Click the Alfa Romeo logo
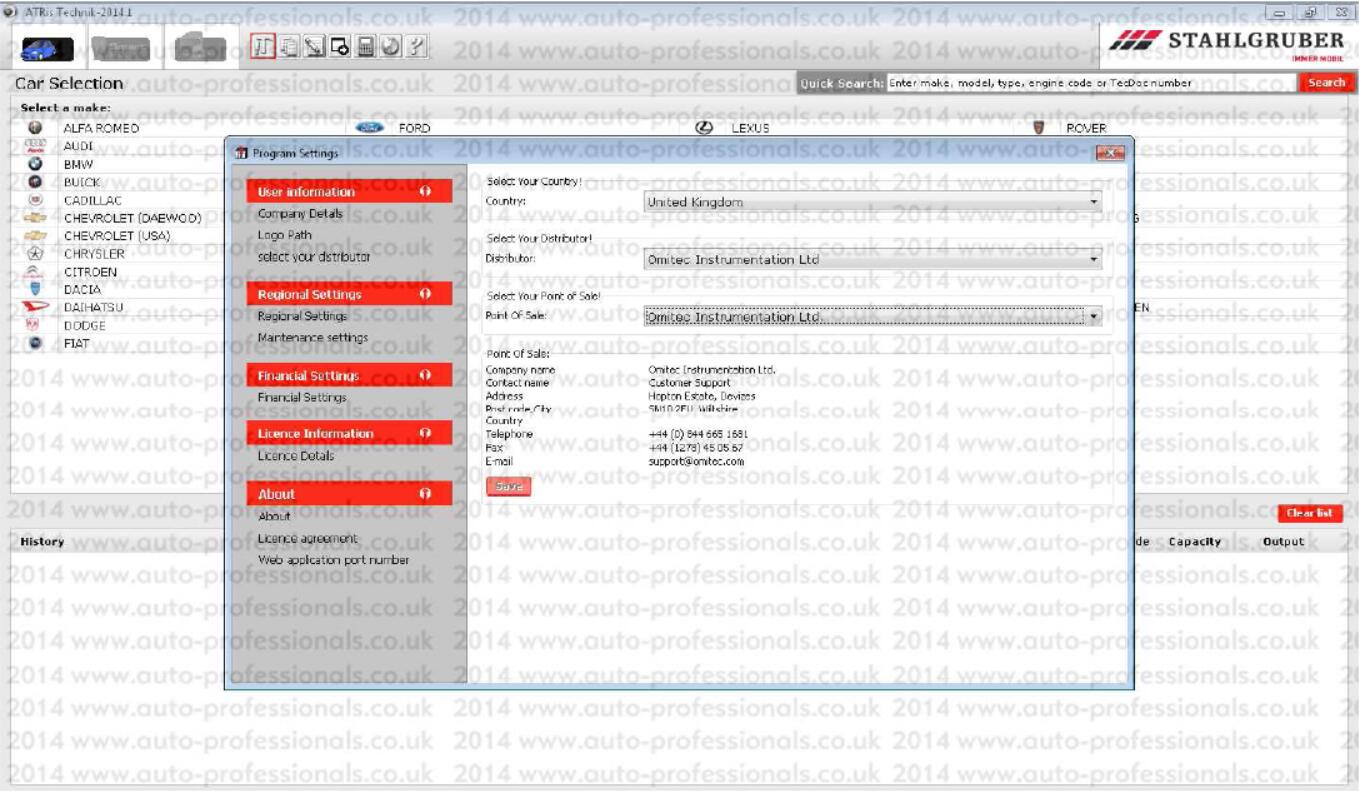The height and width of the screenshot is (791, 1364). tap(35, 128)
